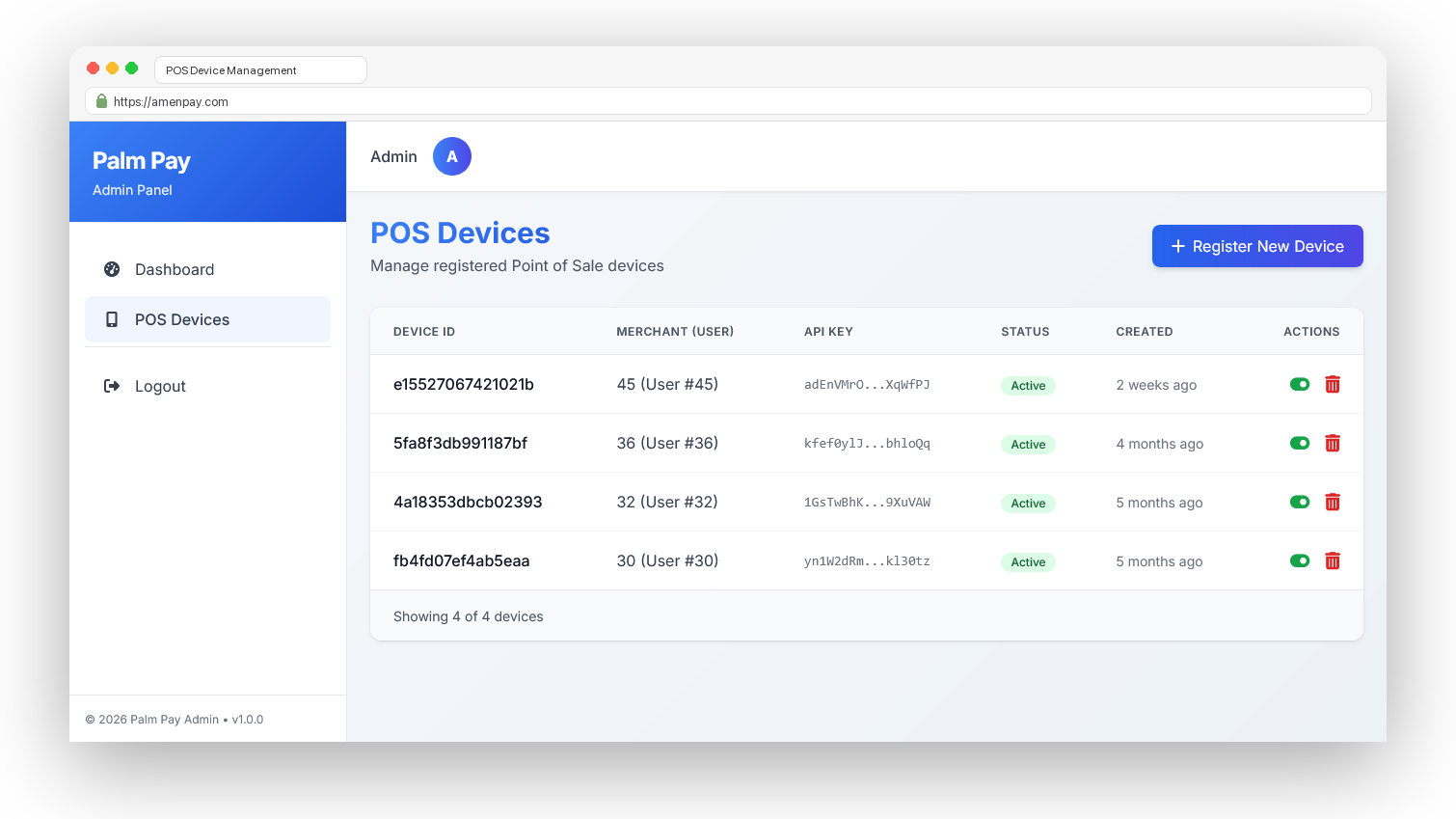The width and height of the screenshot is (1456, 819).
Task: Click 'Showing 4 of 4 devices' footer
Action: [469, 616]
